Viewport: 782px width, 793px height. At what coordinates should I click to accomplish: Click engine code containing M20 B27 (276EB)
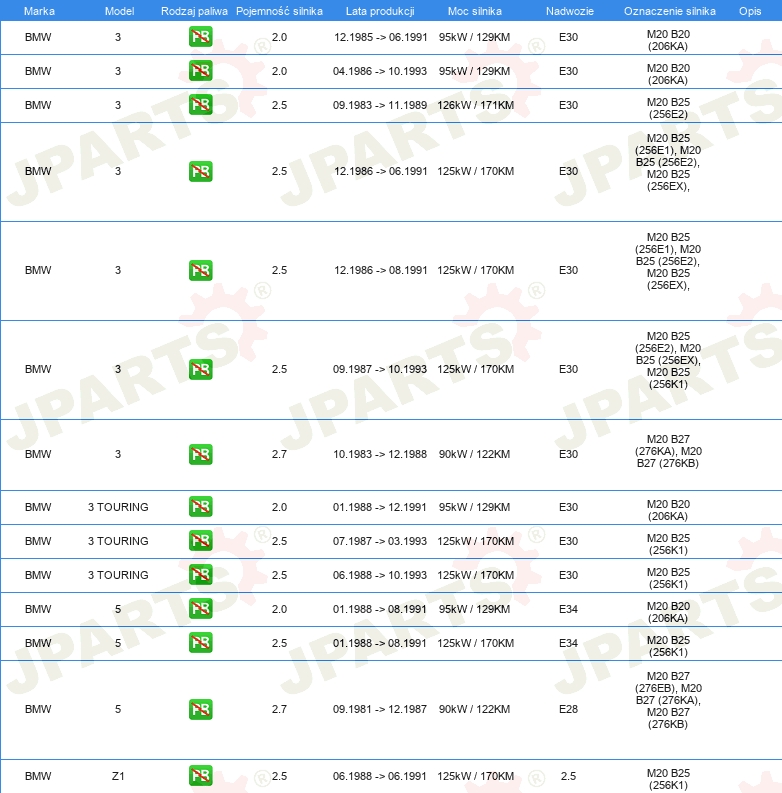[x=668, y=700]
